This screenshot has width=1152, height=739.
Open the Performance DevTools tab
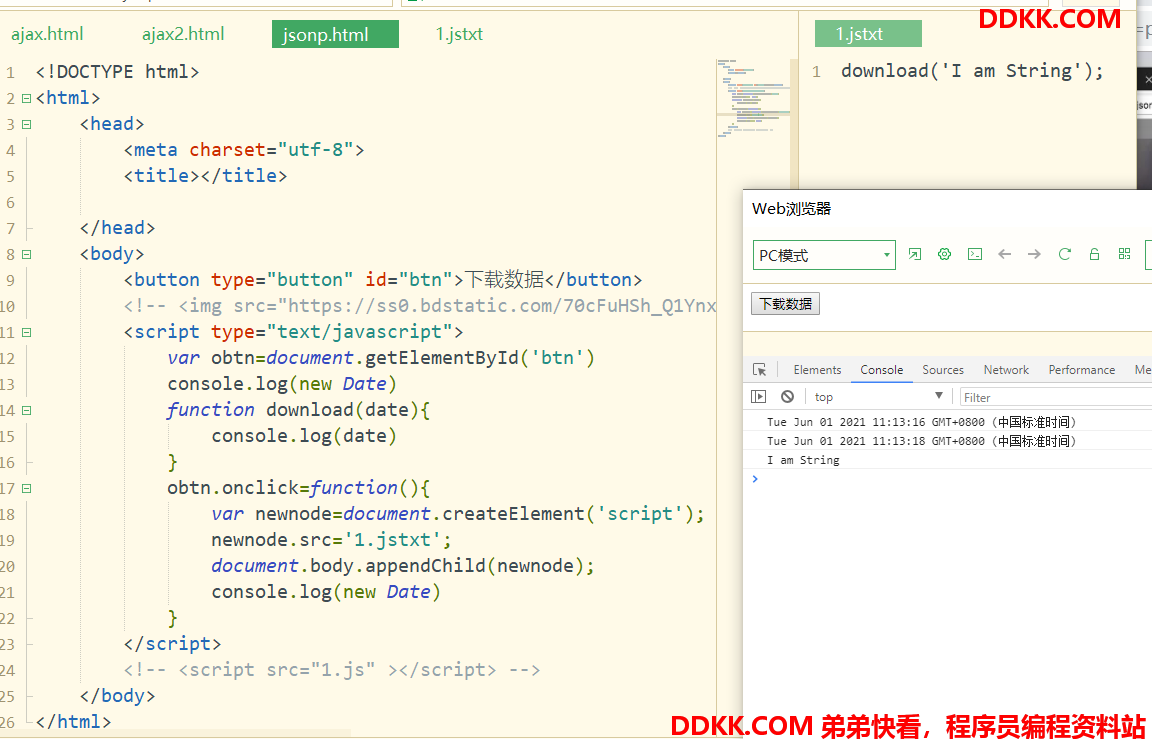click(1081, 370)
